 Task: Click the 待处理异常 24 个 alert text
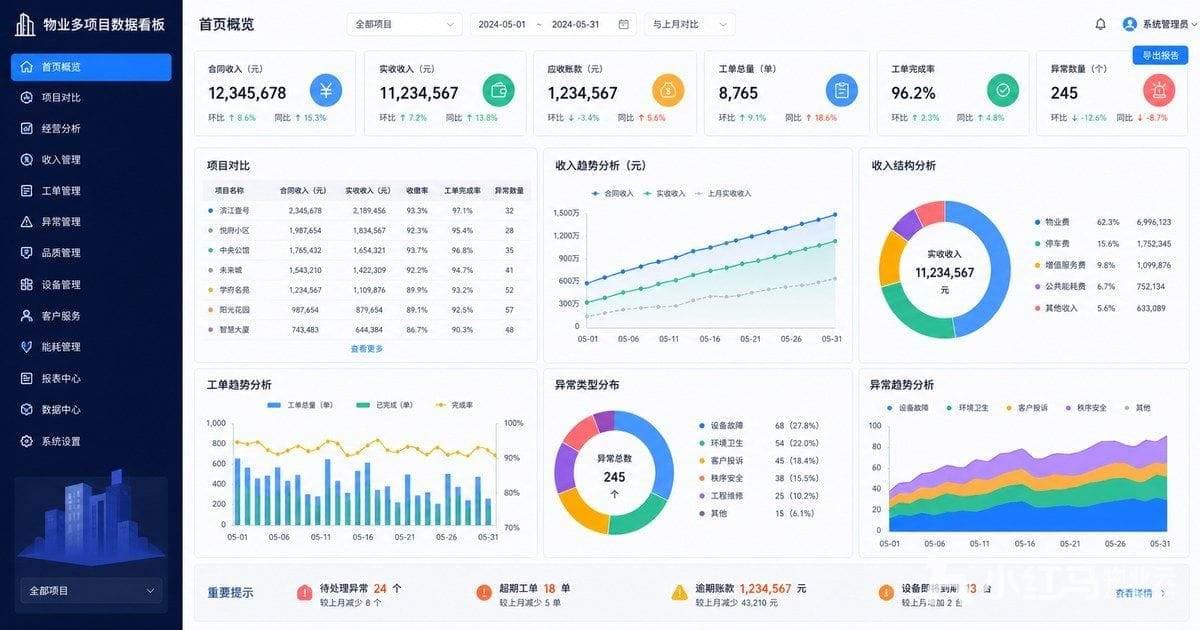[360, 589]
